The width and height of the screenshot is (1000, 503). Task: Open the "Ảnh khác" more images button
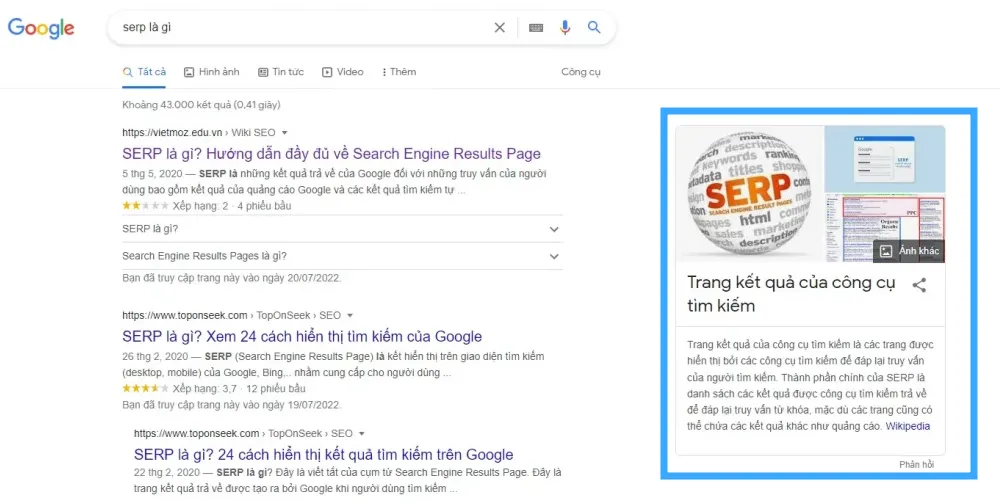tap(909, 250)
